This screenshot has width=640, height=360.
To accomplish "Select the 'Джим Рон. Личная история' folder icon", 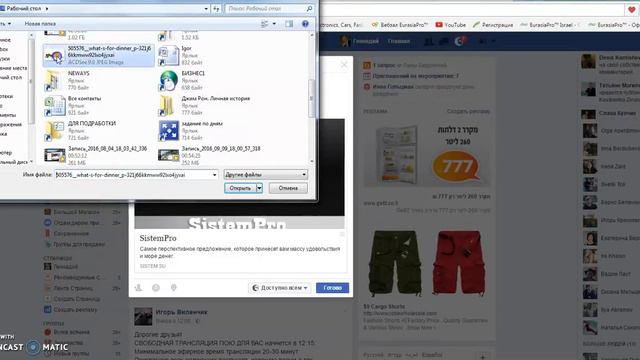I will point(167,105).
